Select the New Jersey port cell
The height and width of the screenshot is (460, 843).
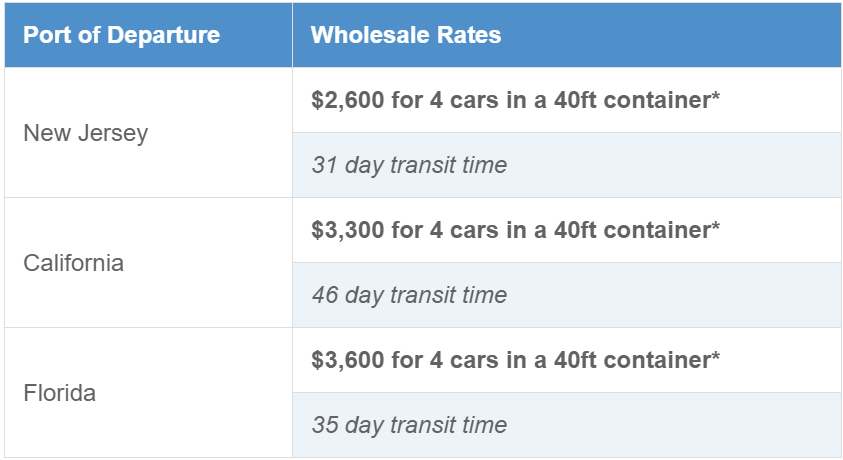pyautogui.click(x=85, y=133)
